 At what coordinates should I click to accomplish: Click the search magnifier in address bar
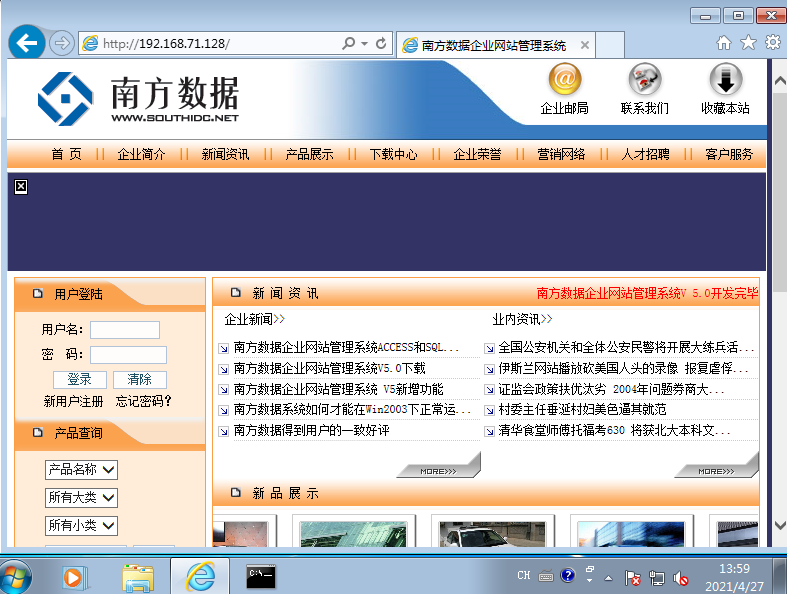348,44
